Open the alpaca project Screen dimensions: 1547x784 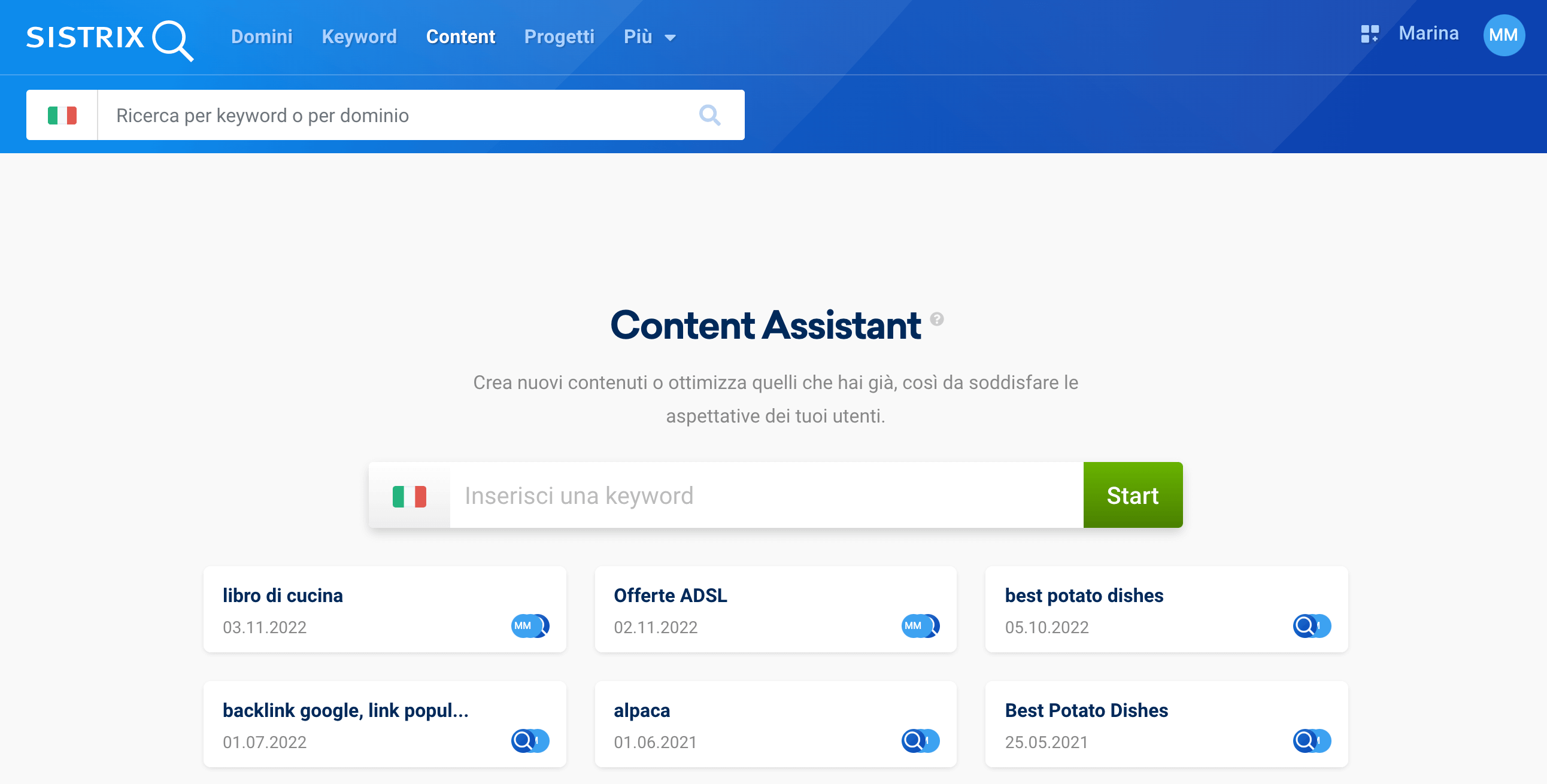[775, 724]
